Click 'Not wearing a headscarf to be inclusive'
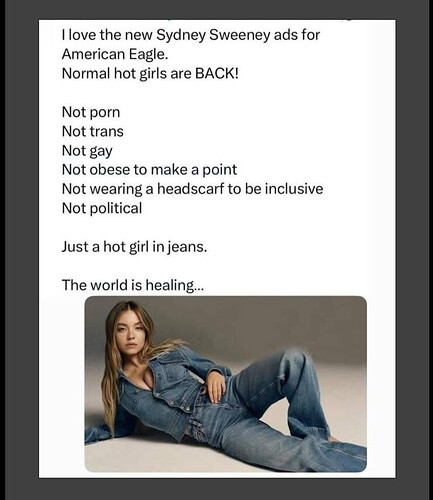Viewport: 433px width, 500px height. tap(192, 189)
